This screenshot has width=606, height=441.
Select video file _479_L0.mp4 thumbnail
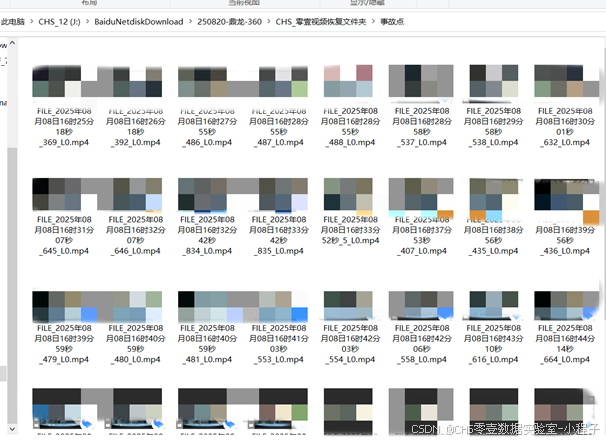[x=65, y=307]
